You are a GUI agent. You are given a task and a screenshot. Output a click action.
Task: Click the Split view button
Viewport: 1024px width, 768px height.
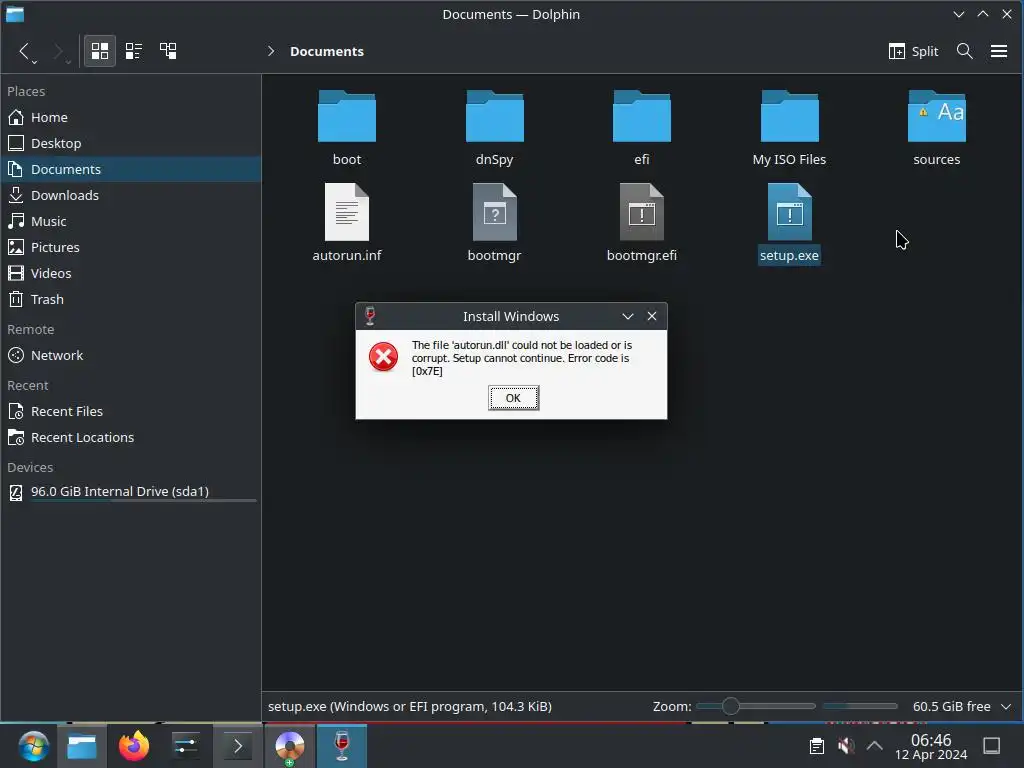point(913,51)
